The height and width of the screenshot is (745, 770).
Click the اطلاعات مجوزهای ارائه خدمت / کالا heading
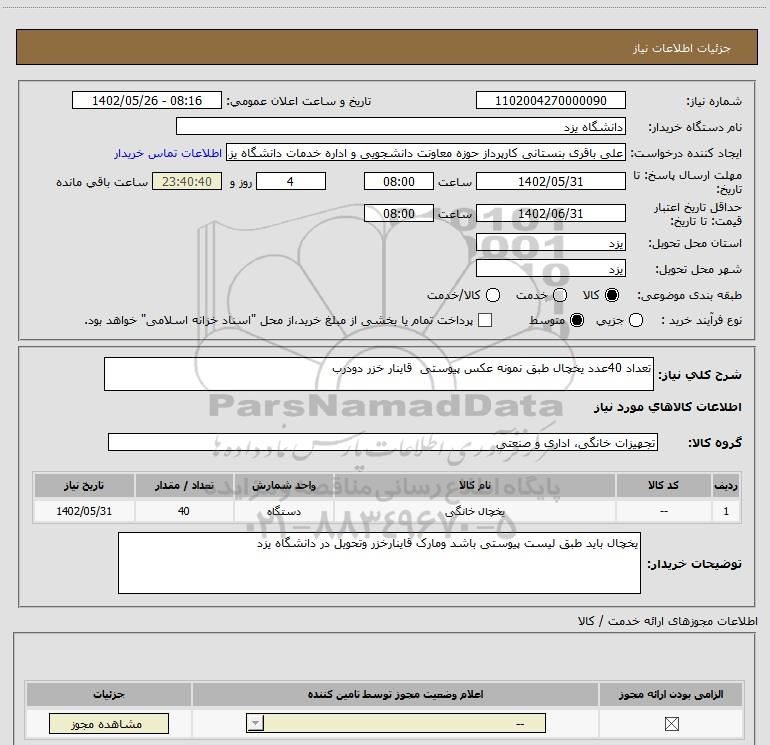point(667,621)
